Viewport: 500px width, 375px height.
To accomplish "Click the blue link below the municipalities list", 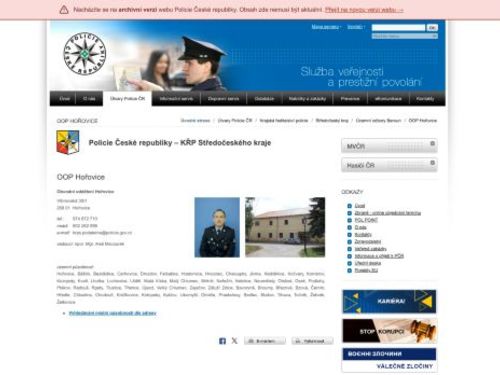I will coord(113,313).
